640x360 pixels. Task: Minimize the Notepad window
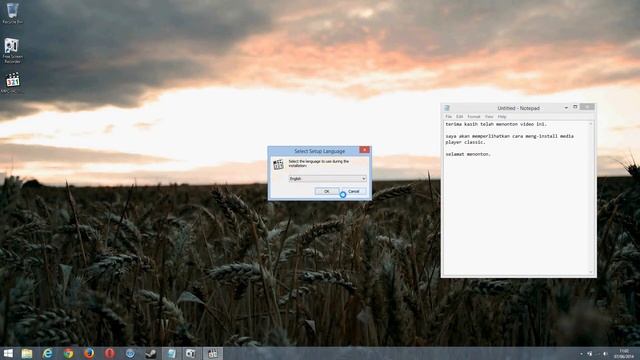566,108
